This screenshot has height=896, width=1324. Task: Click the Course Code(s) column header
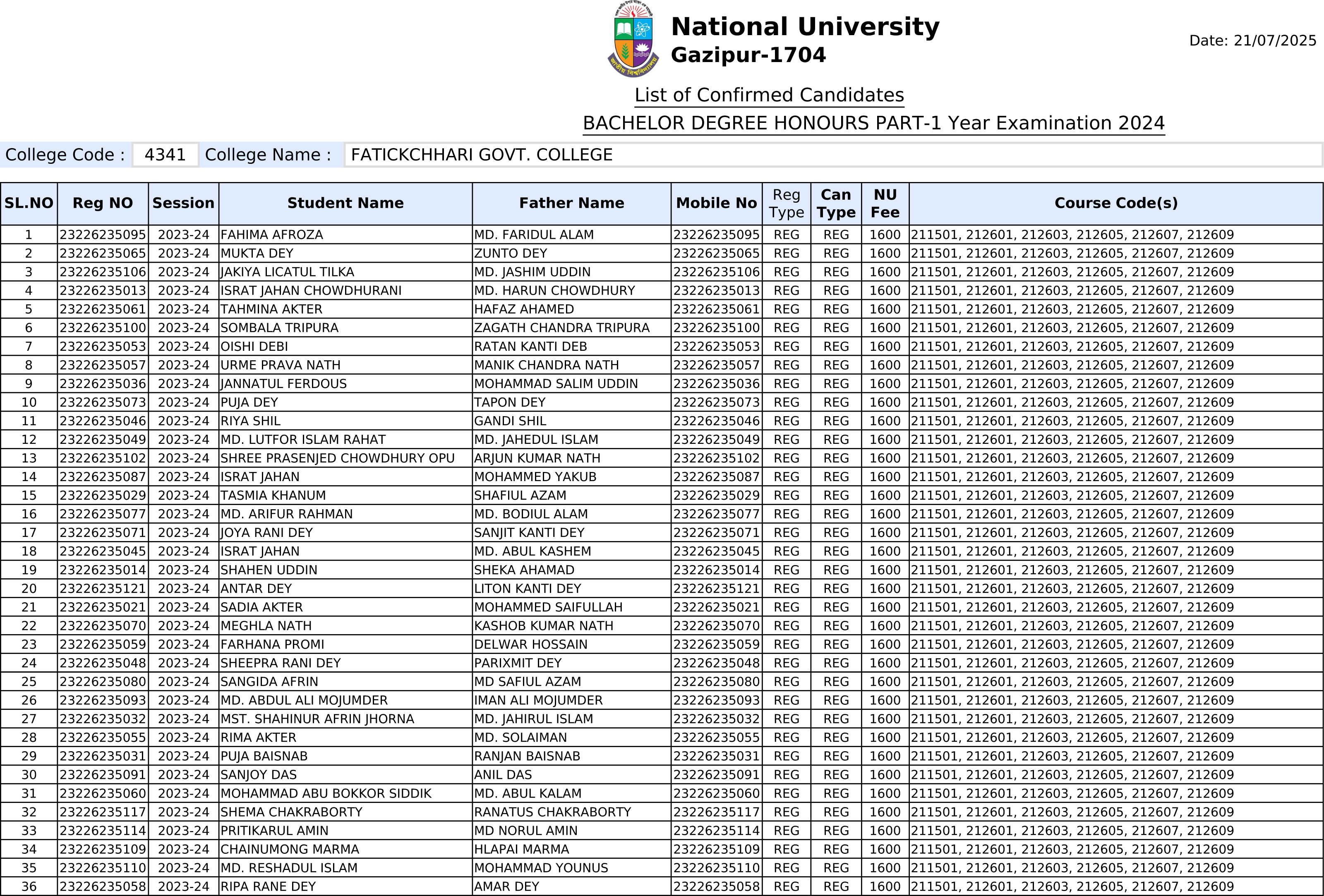(x=1115, y=204)
